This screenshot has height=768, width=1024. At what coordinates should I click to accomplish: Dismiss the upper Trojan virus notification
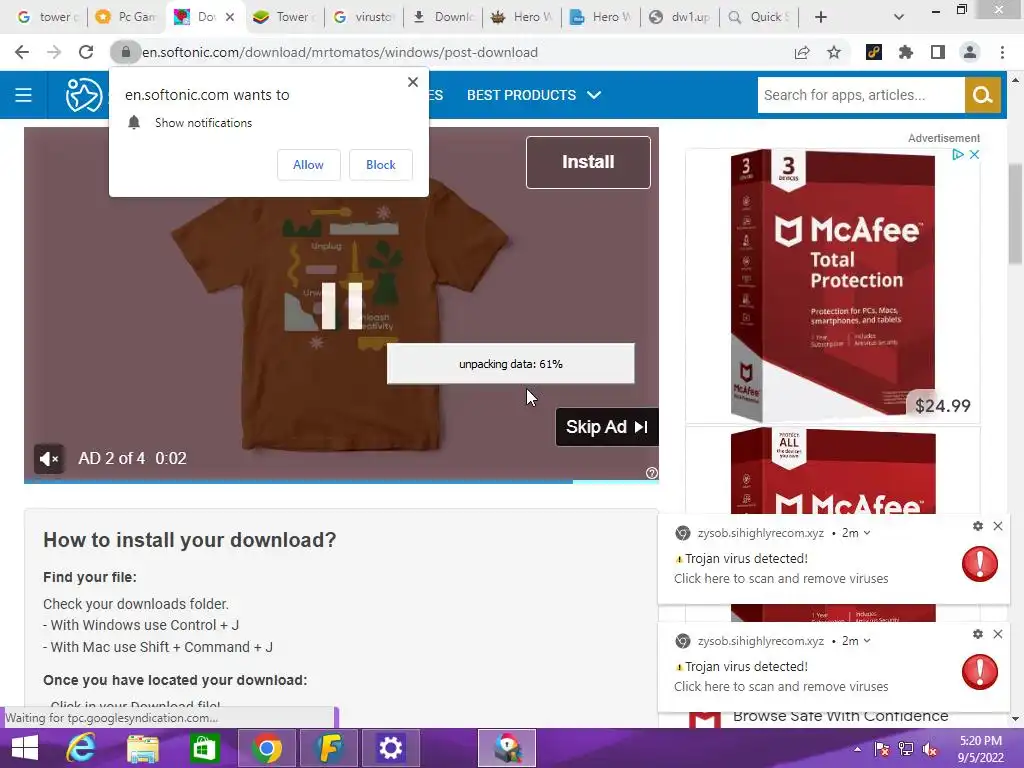point(998,526)
